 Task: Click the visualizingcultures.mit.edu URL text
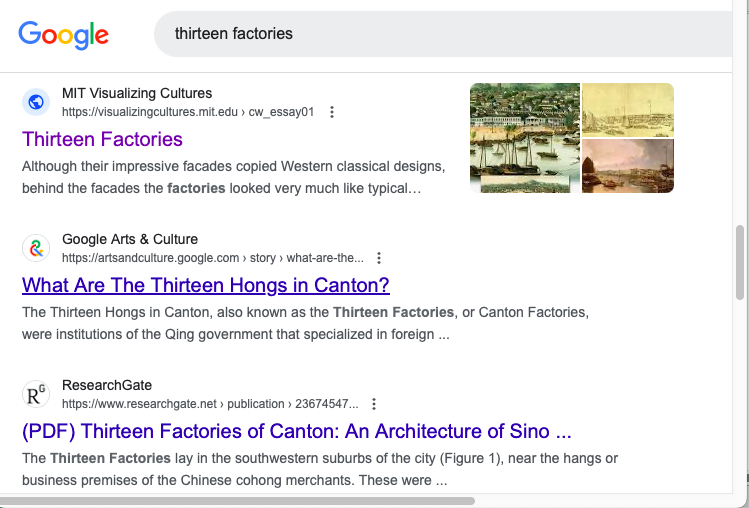[187, 112]
